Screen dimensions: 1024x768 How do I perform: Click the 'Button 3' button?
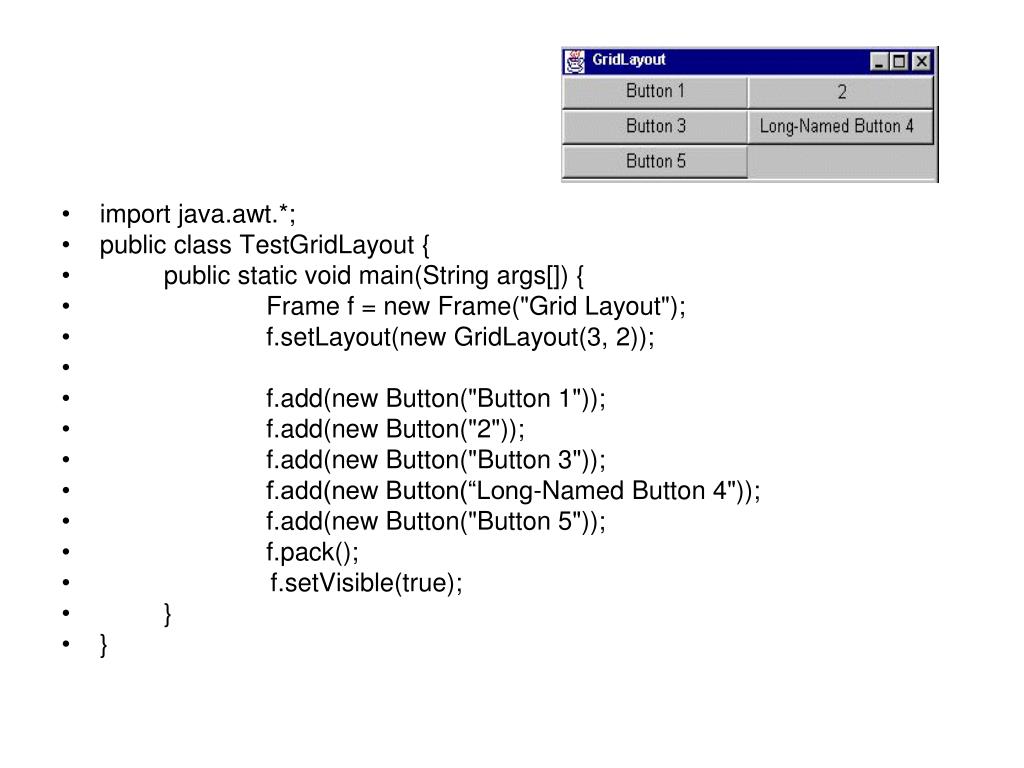coord(655,127)
